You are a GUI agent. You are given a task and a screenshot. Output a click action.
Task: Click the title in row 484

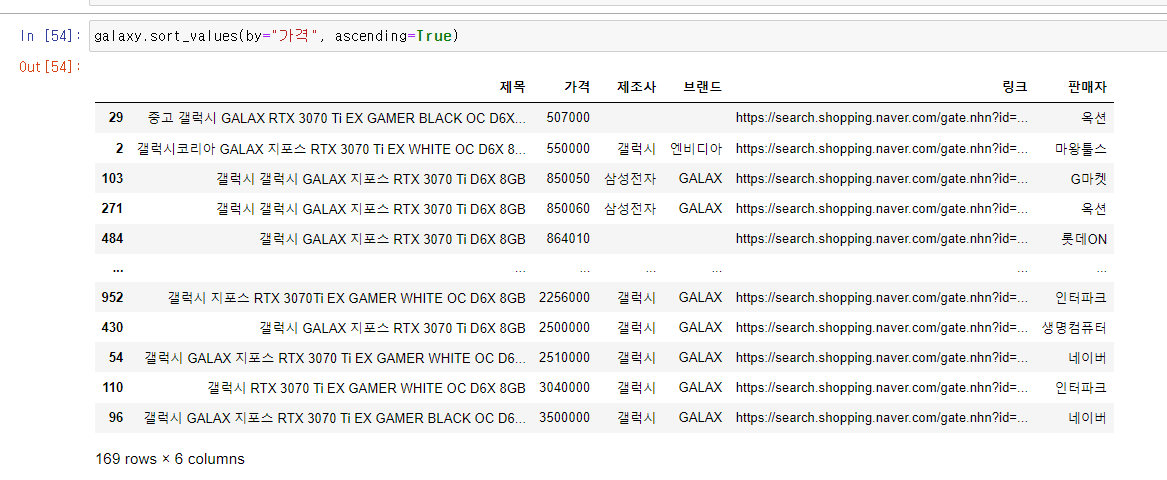392,238
